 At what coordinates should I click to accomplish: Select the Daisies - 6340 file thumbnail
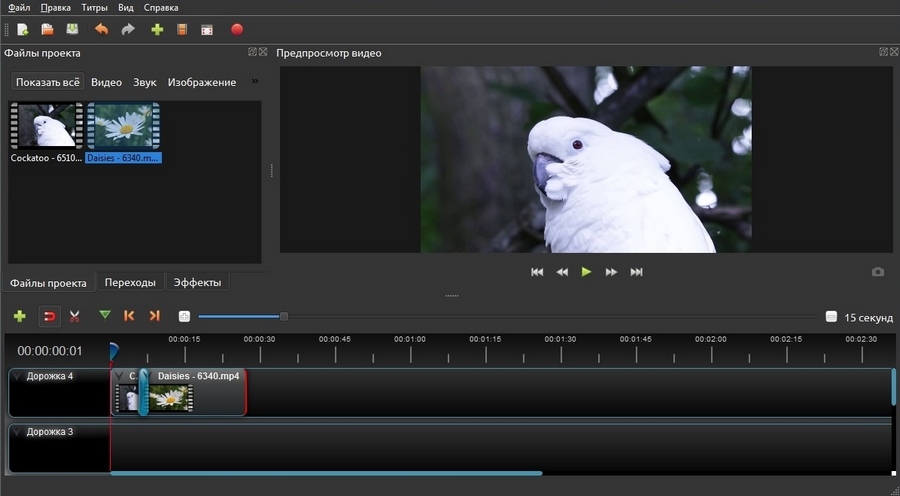point(123,126)
